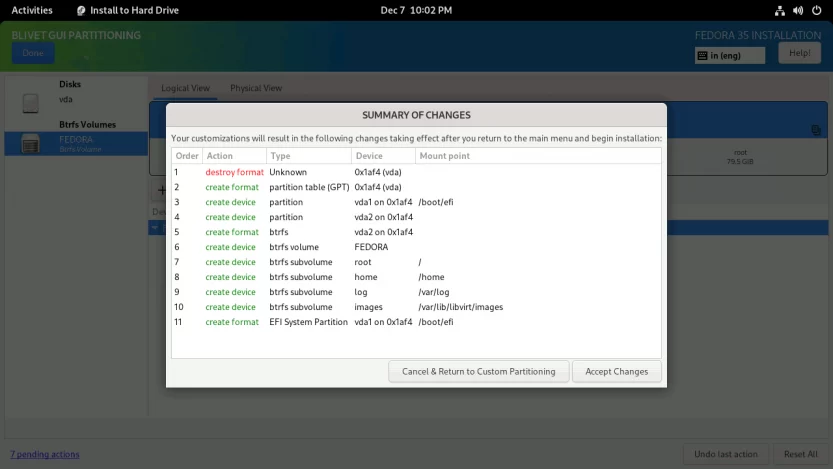The height and width of the screenshot is (469, 833).
Task: Switch to the Logical View tab
Action: click(185, 88)
